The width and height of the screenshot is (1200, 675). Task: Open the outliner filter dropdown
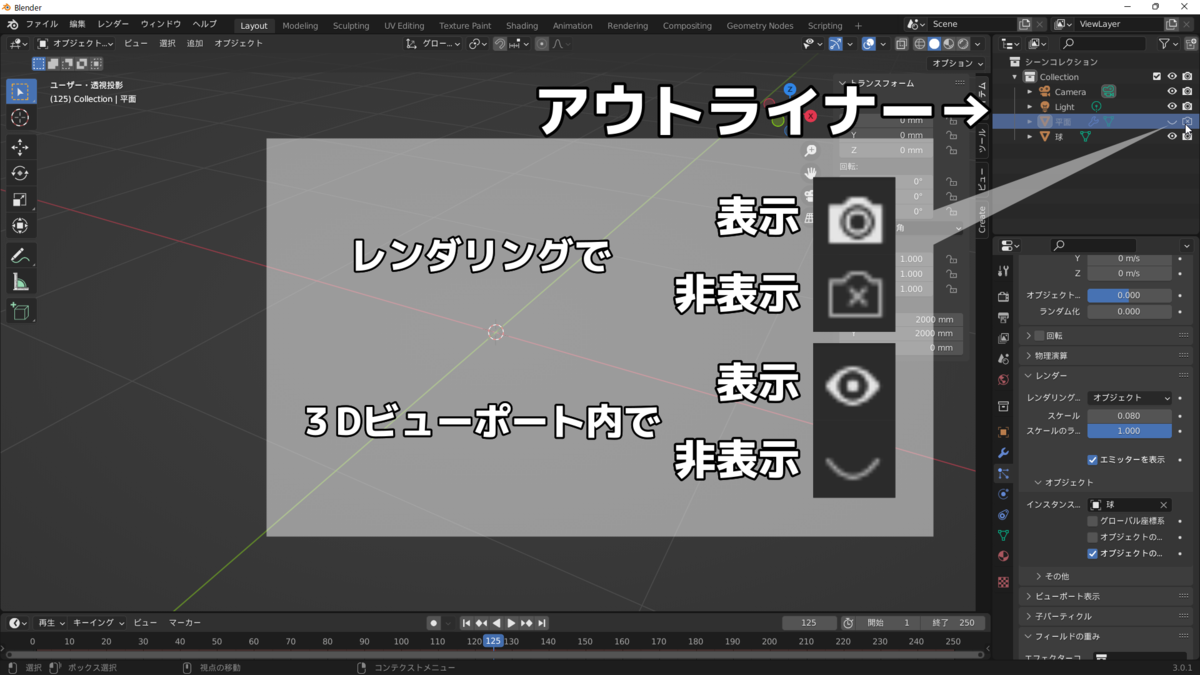click(1168, 44)
